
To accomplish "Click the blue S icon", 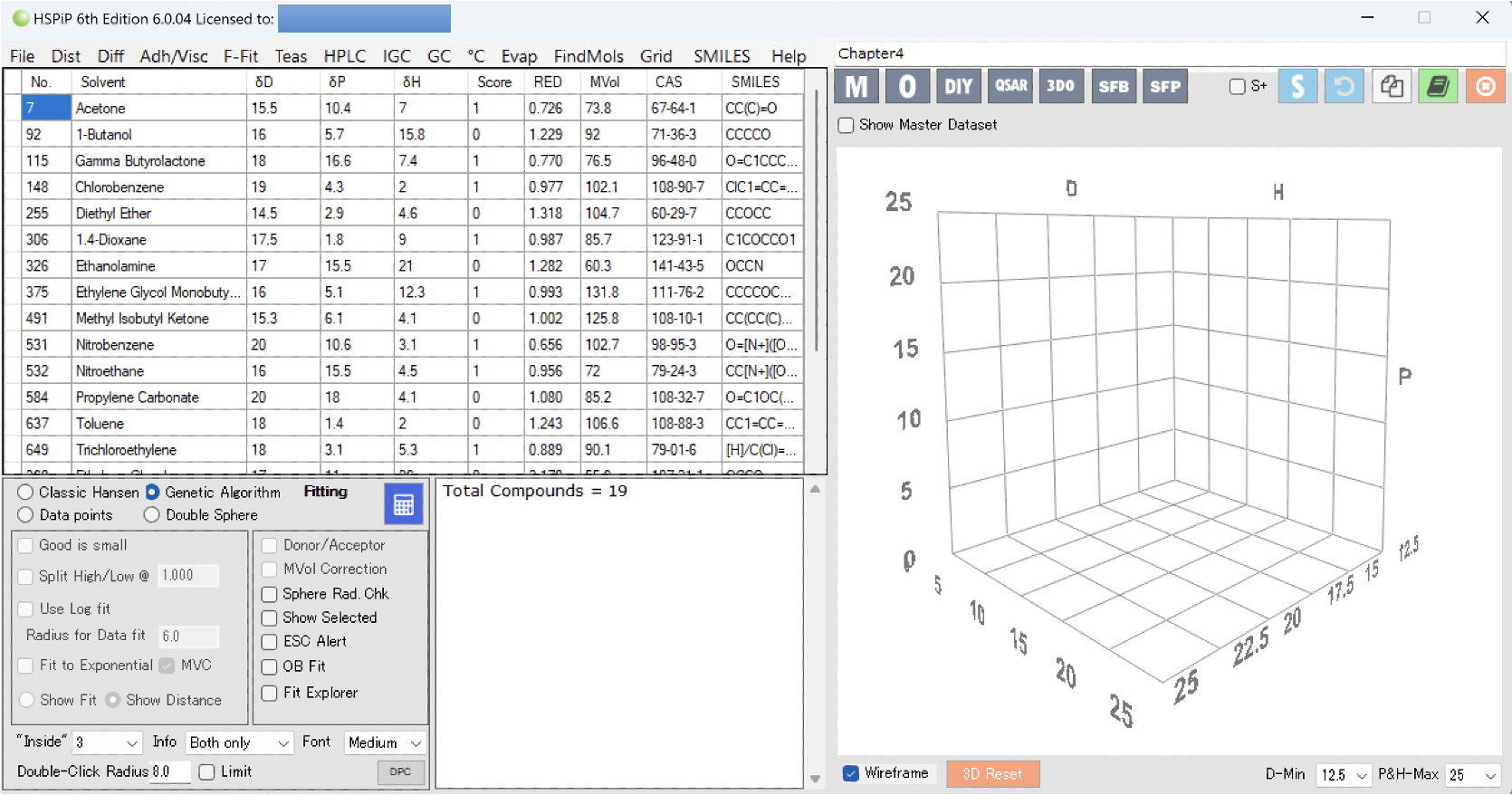I will pos(1297,87).
